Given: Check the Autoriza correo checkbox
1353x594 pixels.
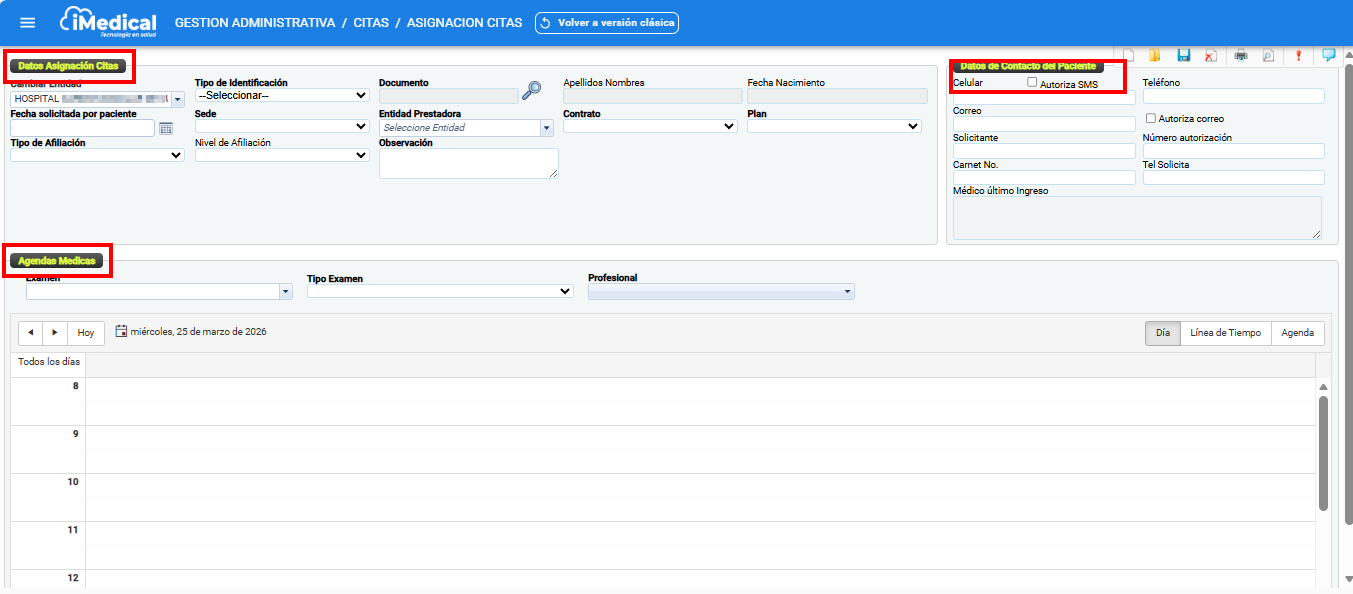Looking at the screenshot, I should click(x=1151, y=118).
